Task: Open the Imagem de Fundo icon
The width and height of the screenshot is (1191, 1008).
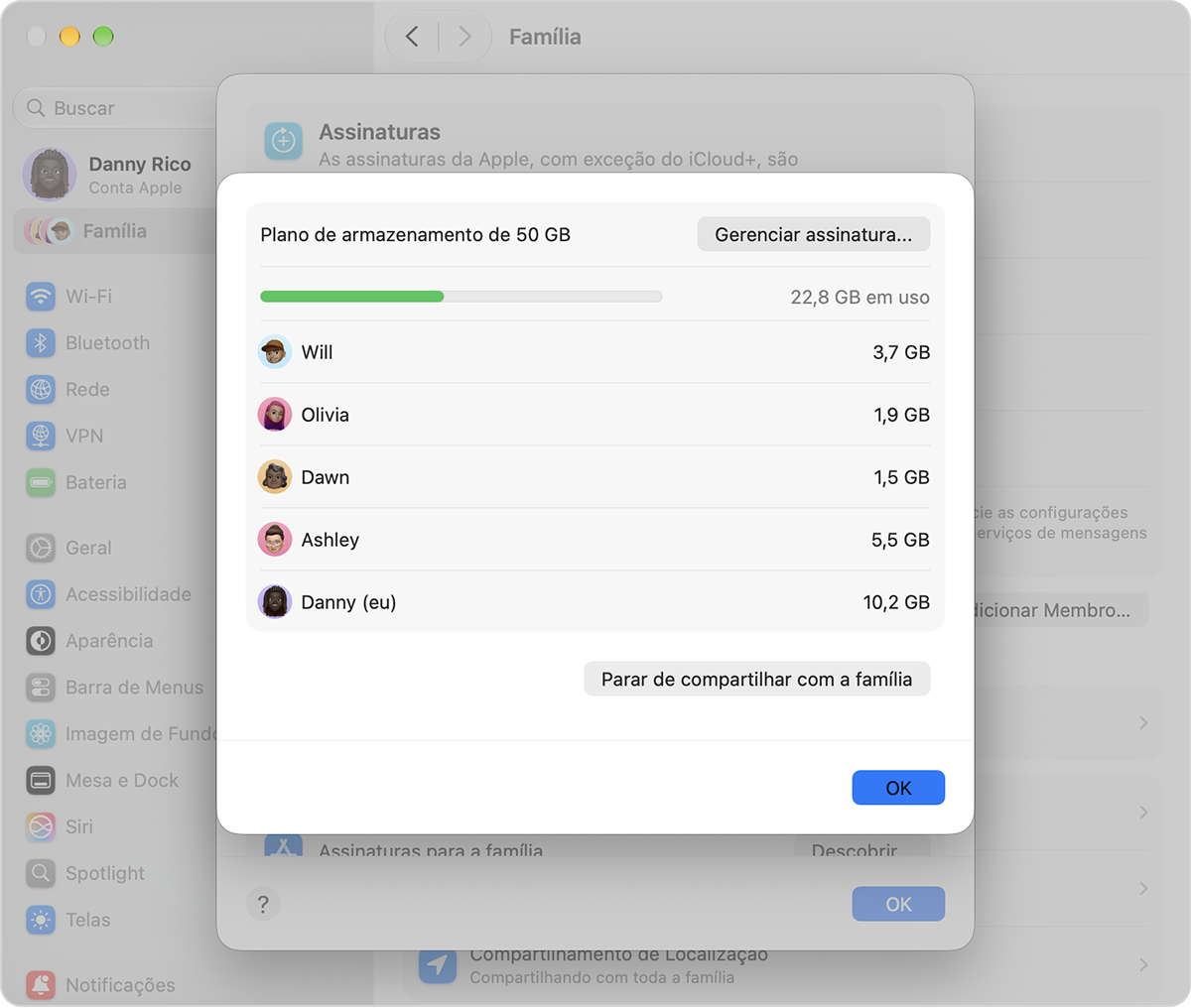Action: pos(41,733)
